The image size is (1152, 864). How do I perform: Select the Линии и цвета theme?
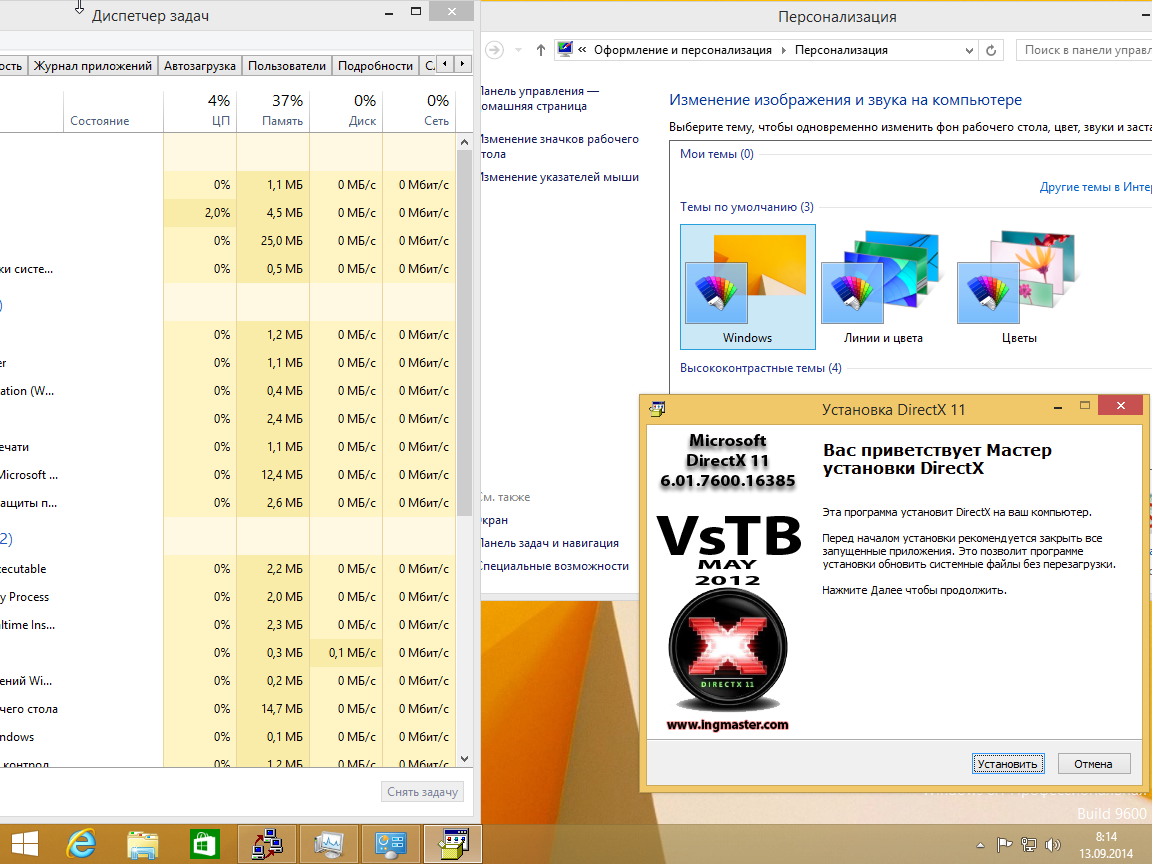(x=883, y=287)
